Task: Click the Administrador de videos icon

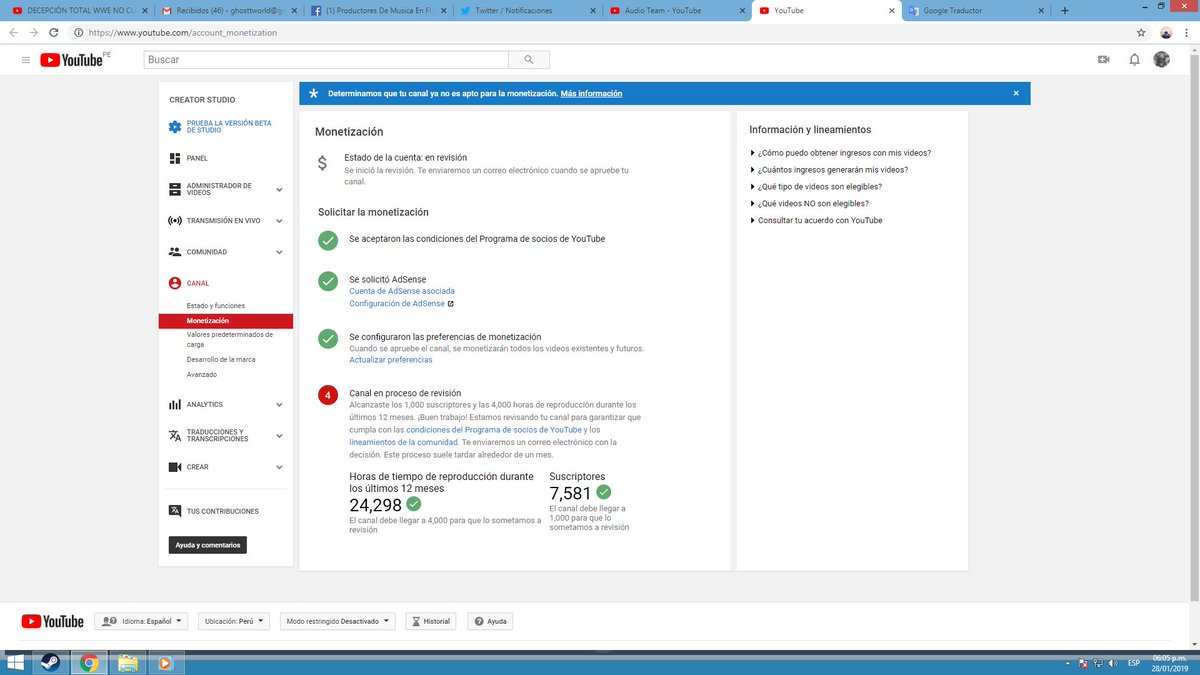Action: pyautogui.click(x=175, y=189)
